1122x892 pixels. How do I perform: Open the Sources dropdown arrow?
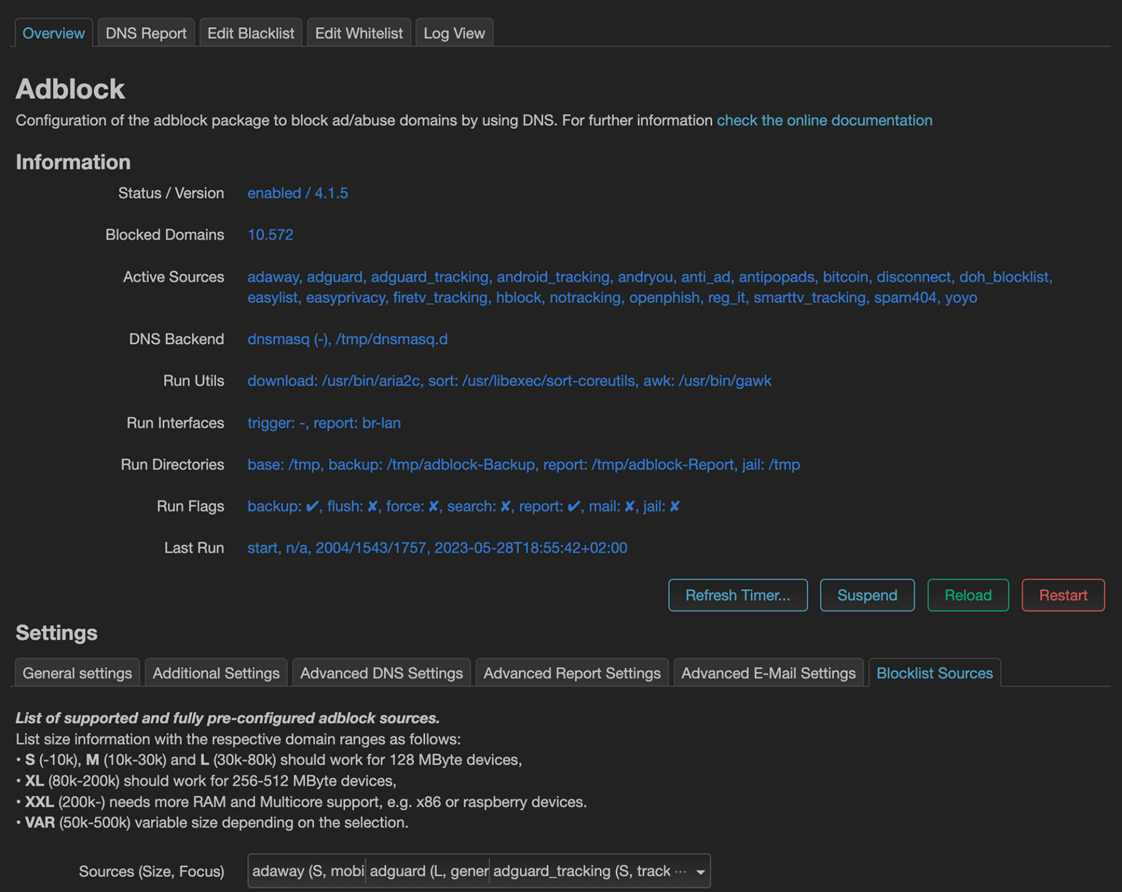[700, 872]
